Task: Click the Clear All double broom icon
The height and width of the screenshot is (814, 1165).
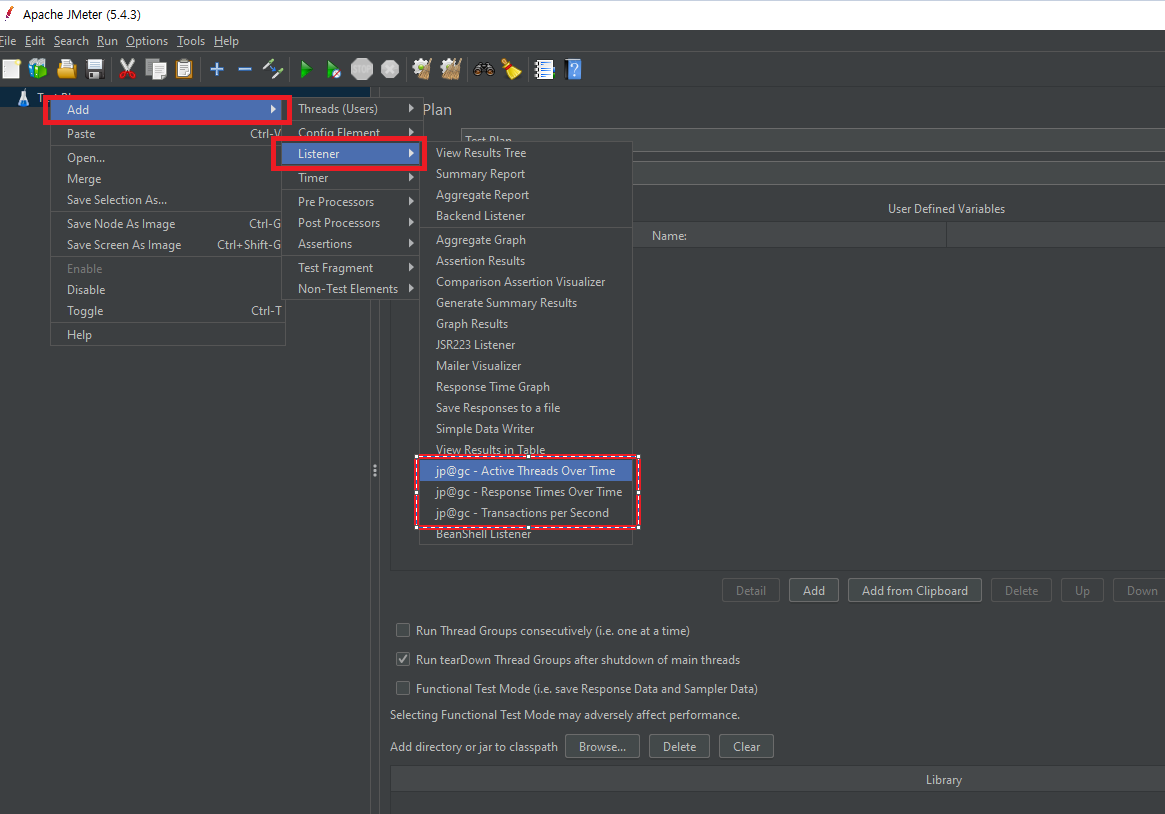Action: 451,69
